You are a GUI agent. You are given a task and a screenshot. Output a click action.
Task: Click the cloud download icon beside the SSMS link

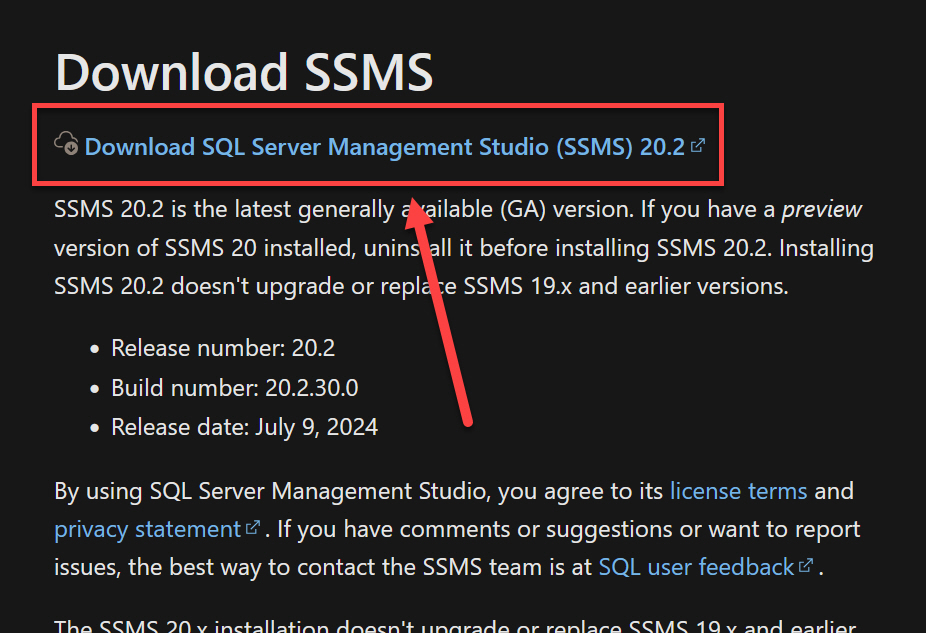(x=66, y=143)
